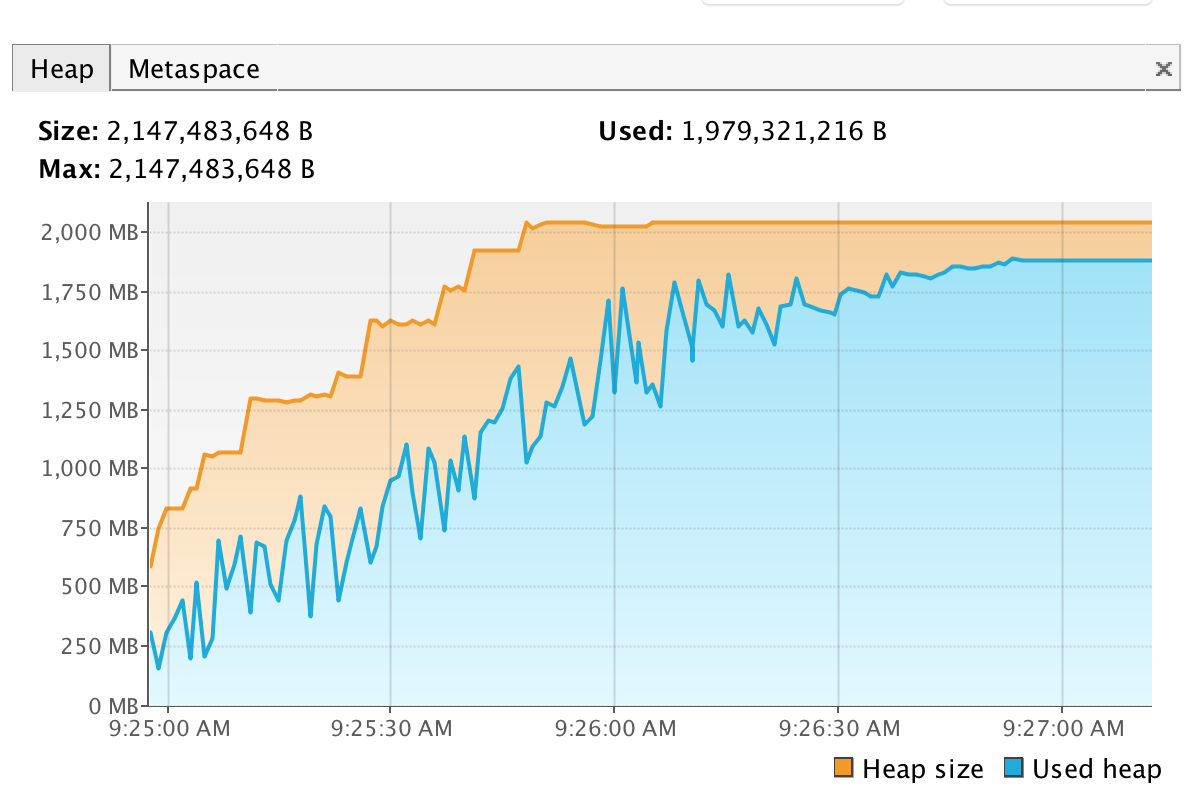The image size is (1188, 790).
Task: Click the Size value showing 2,147,483,648 B
Action: [210, 130]
